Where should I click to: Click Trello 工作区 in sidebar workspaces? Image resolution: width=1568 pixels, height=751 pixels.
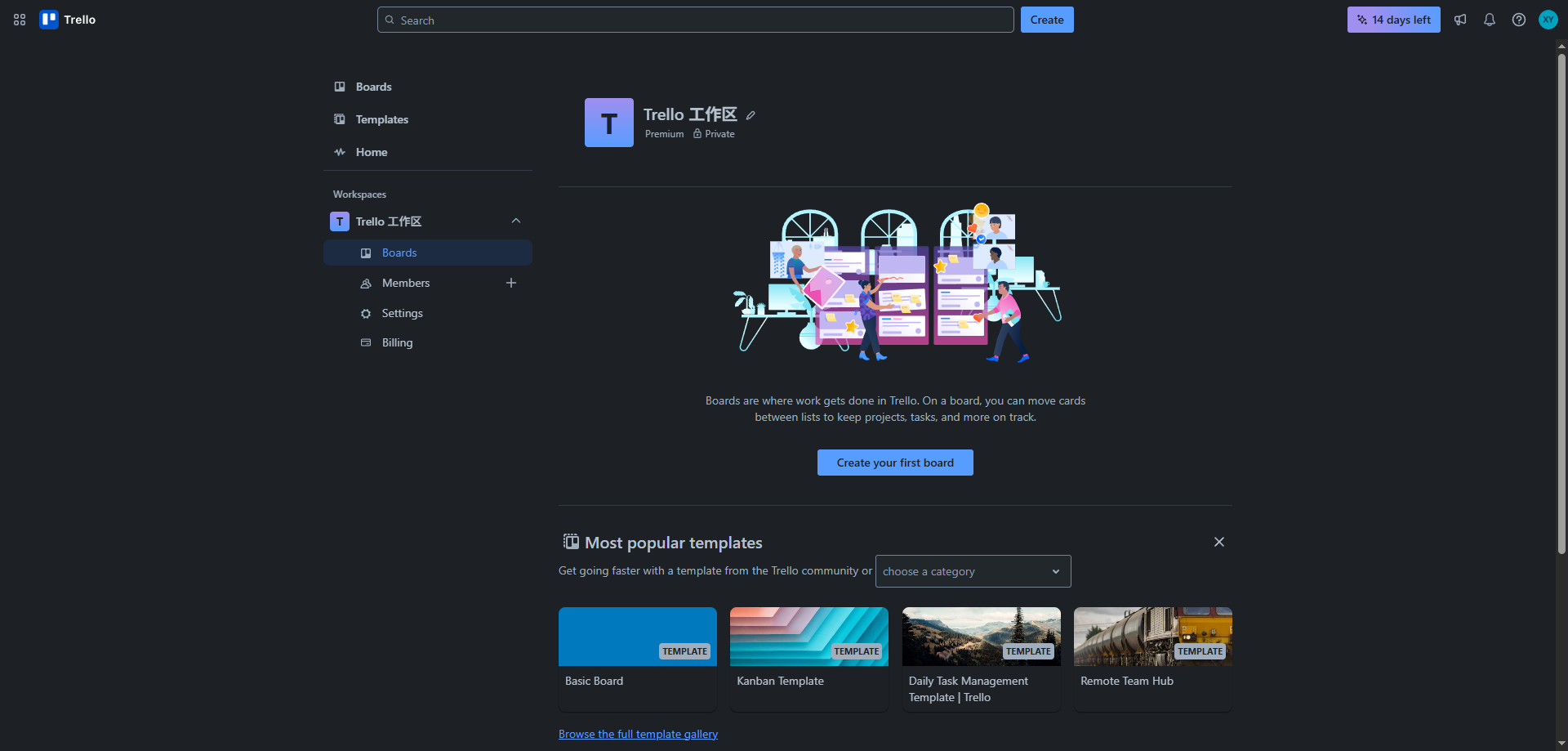click(x=389, y=221)
